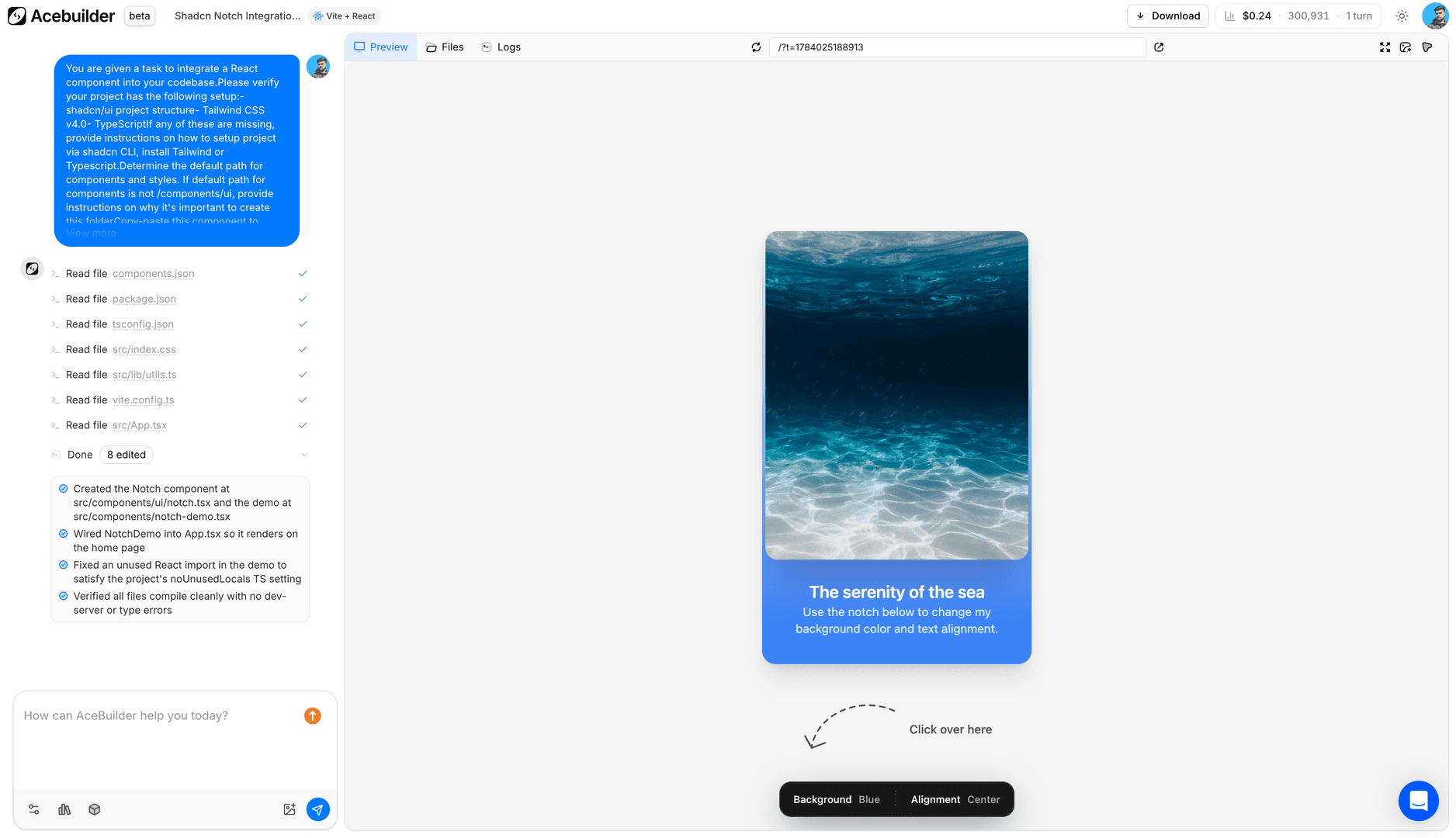Open the src/App.tsx file link
Image resolution: width=1456 pixels, height=838 pixels.
click(x=140, y=425)
